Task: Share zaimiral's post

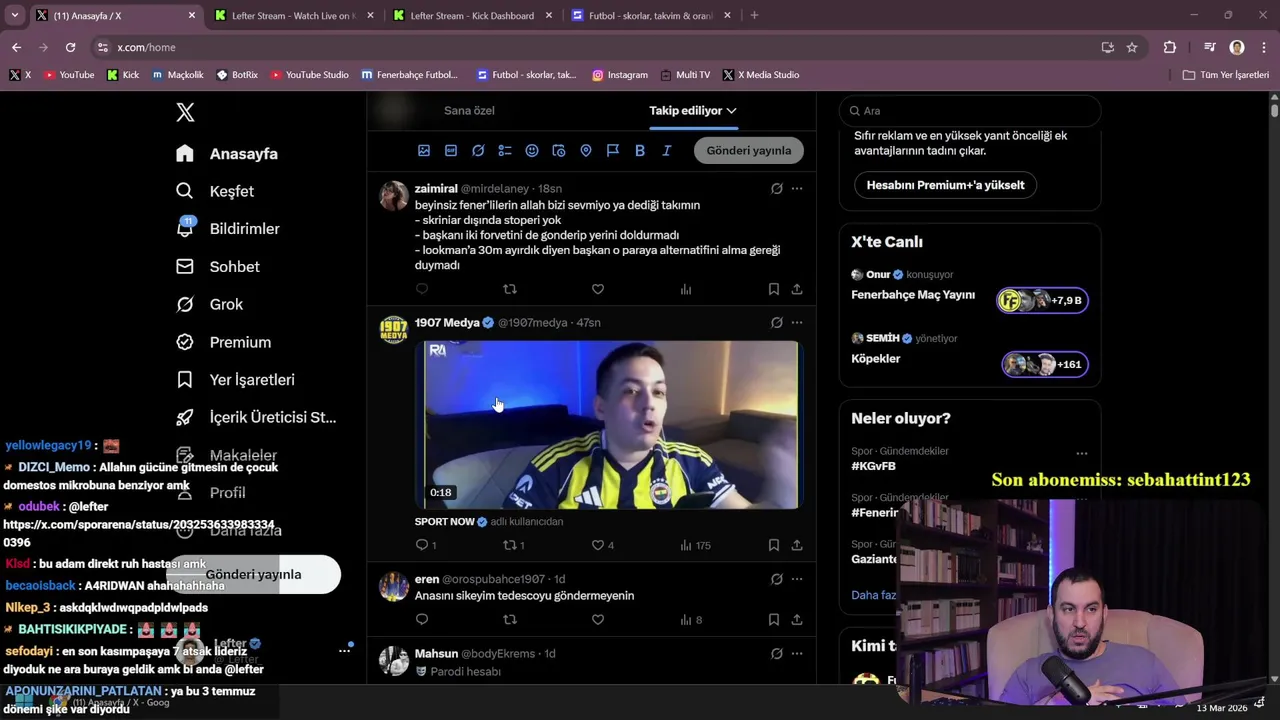Action: coord(797,289)
